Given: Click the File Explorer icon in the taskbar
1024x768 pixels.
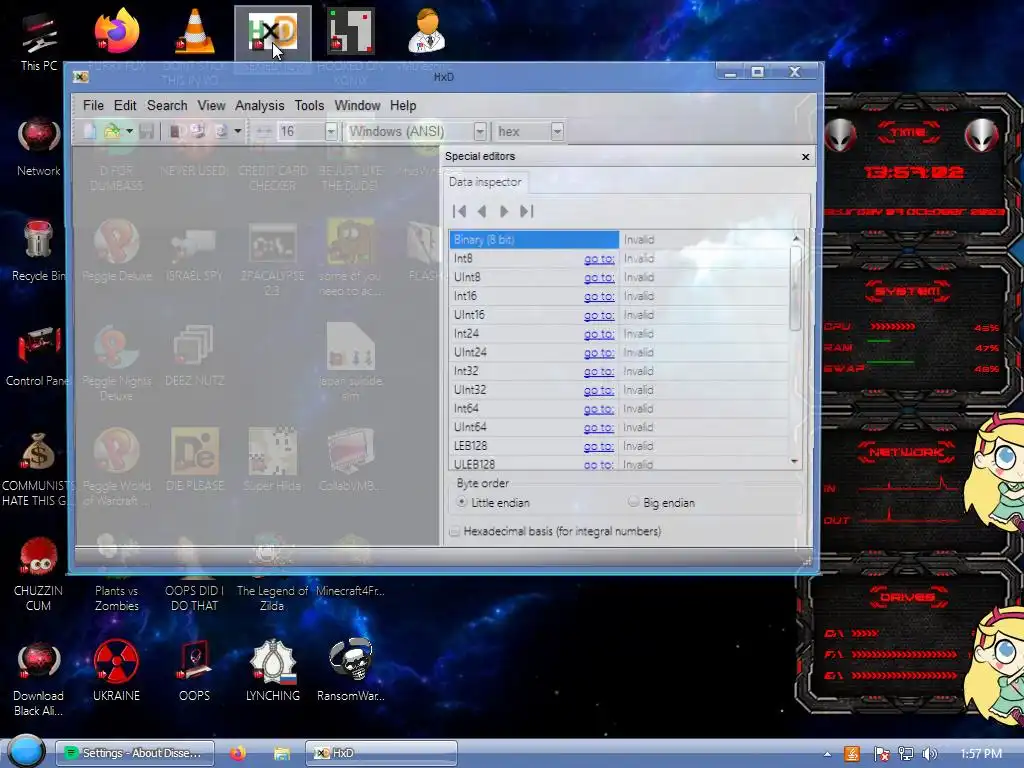Looking at the screenshot, I should click(x=281, y=753).
